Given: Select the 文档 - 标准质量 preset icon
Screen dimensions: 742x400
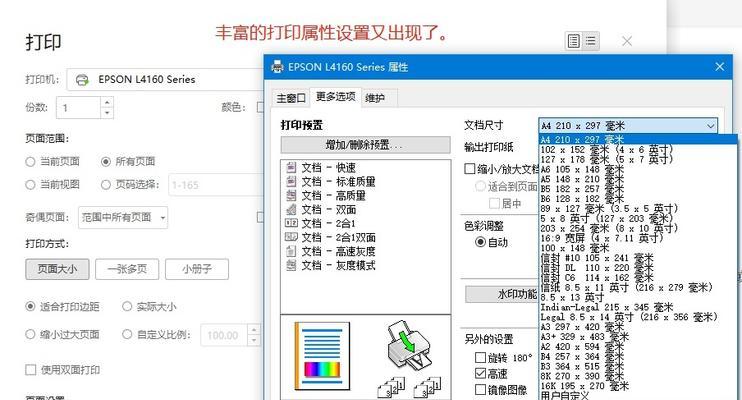Looking at the screenshot, I should point(292,181).
